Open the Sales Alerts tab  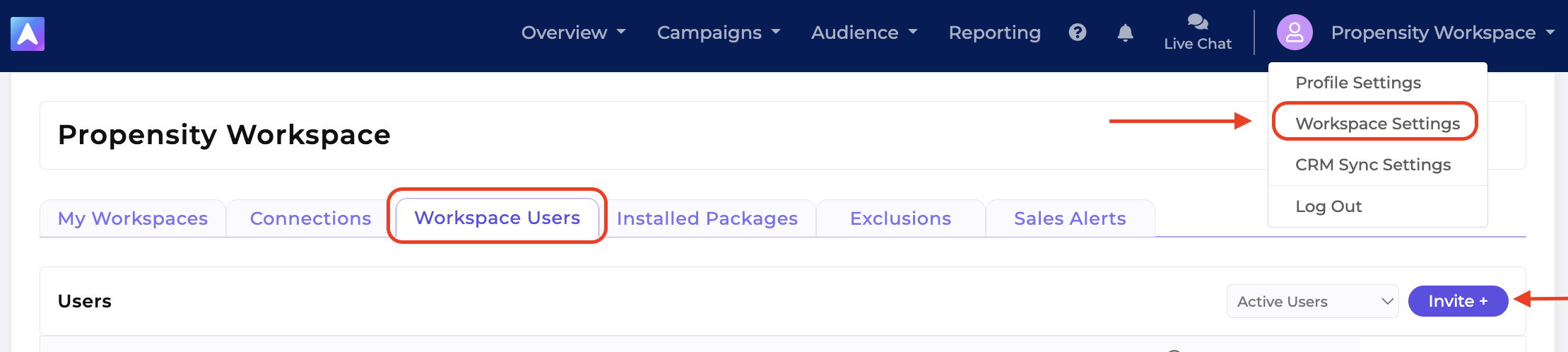pyautogui.click(x=1070, y=218)
